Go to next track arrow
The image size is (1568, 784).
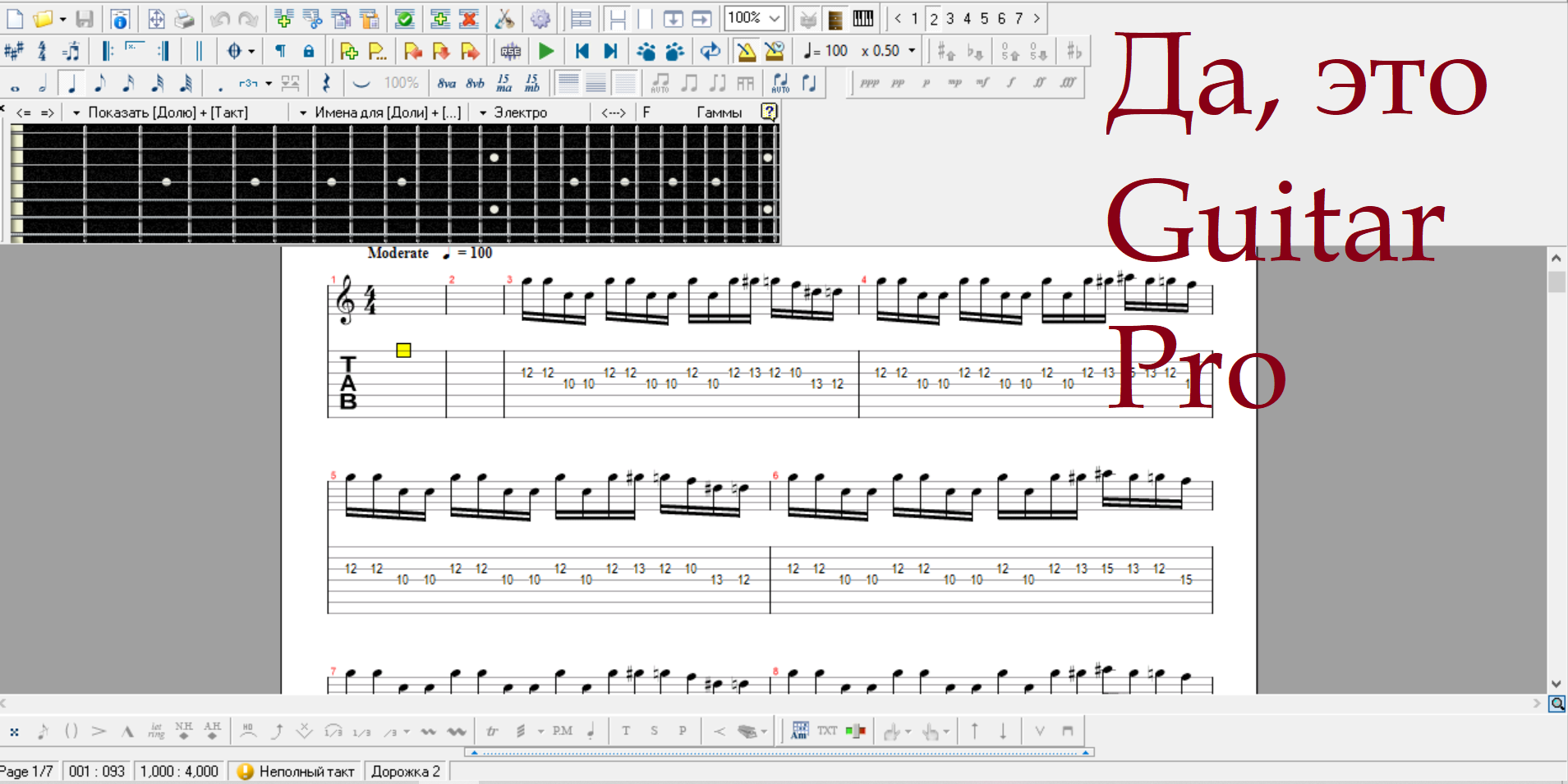click(1037, 18)
